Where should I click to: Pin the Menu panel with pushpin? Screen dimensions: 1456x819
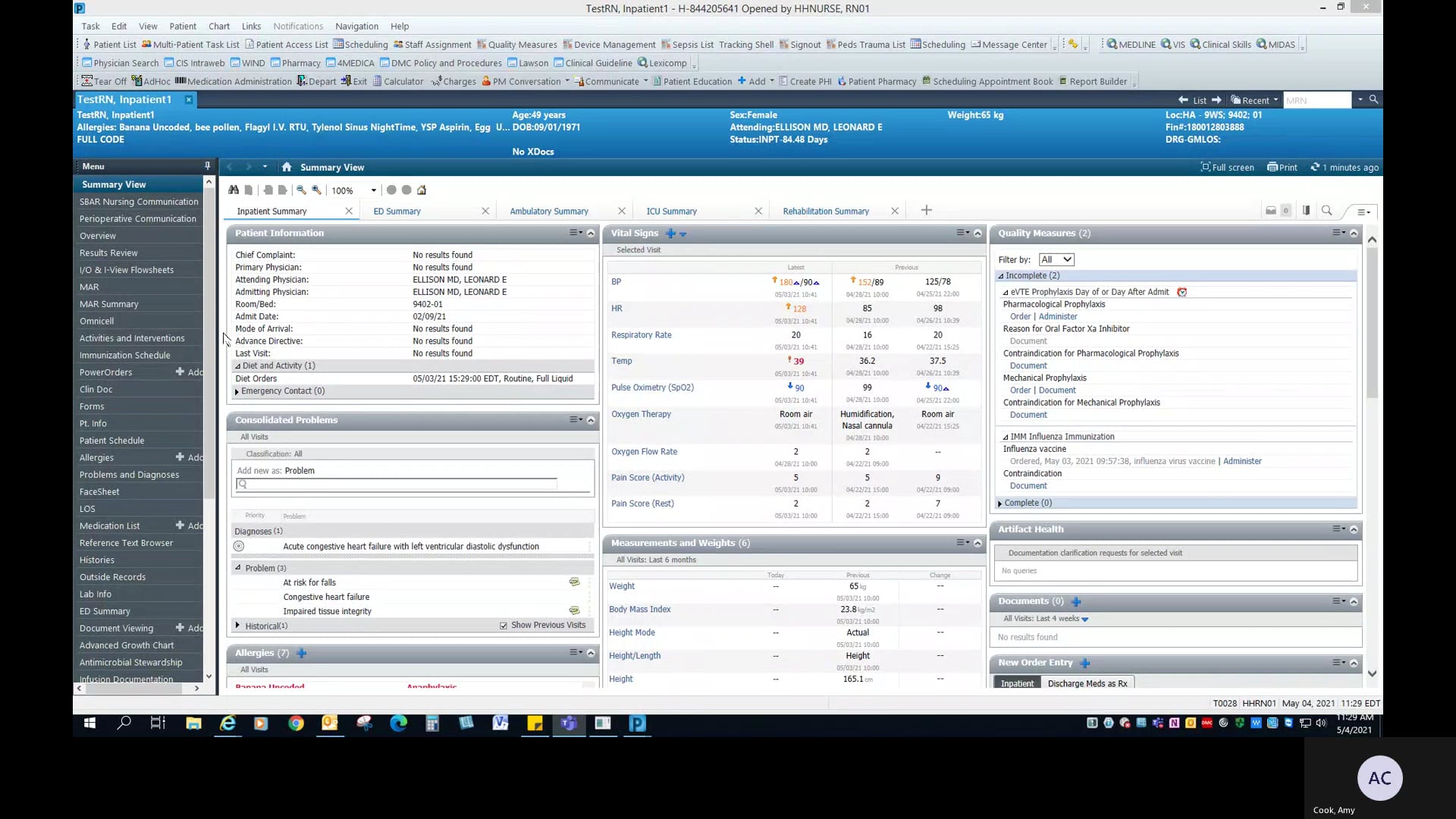[x=207, y=166]
